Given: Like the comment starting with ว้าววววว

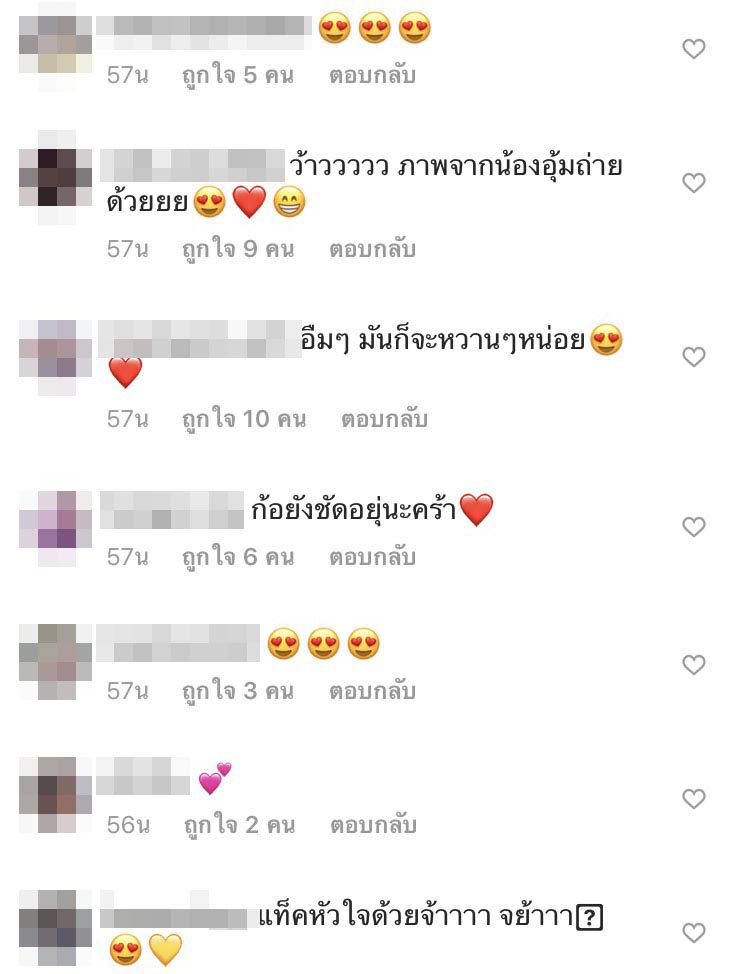Looking at the screenshot, I should click(693, 183).
